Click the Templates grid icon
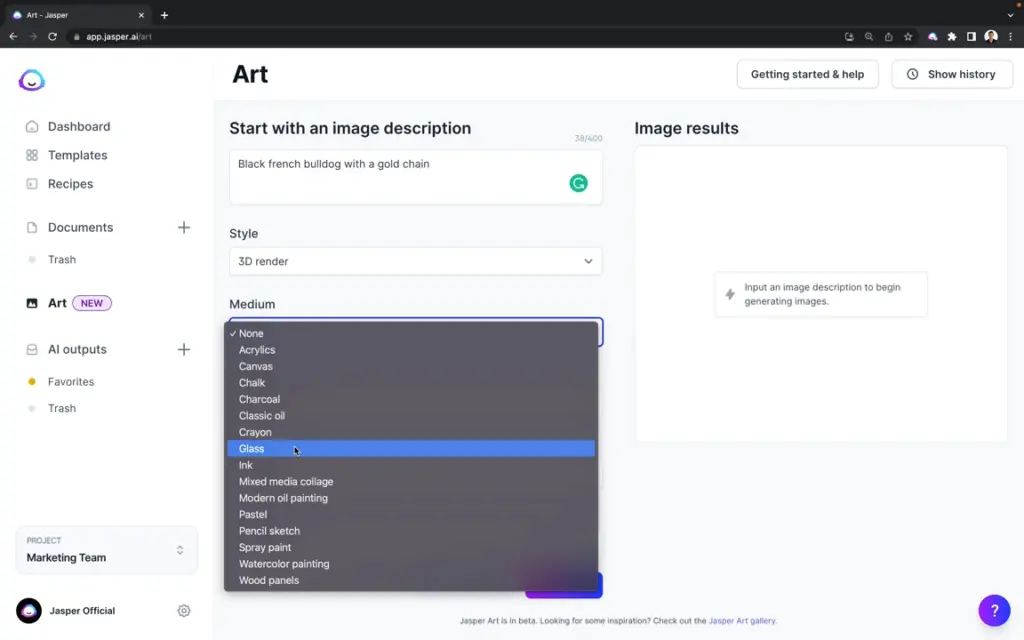The height and width of the screenshot is (640, 1024). point(32,155)
